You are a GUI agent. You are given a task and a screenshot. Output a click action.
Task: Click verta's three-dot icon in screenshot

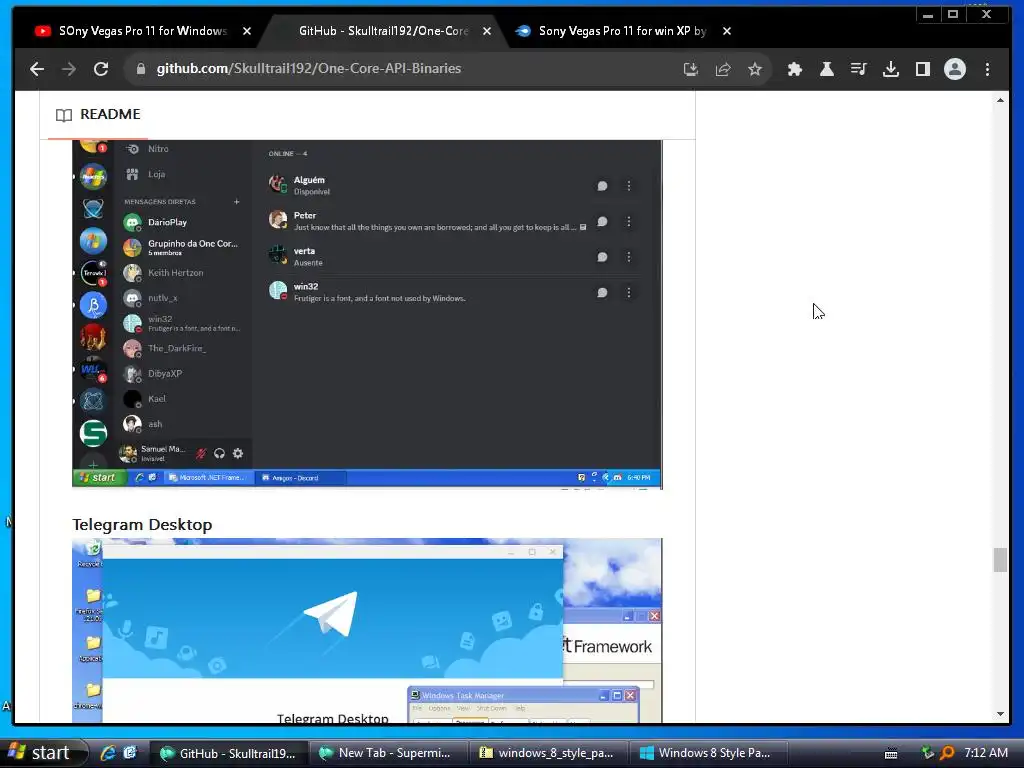pos(629,257)
